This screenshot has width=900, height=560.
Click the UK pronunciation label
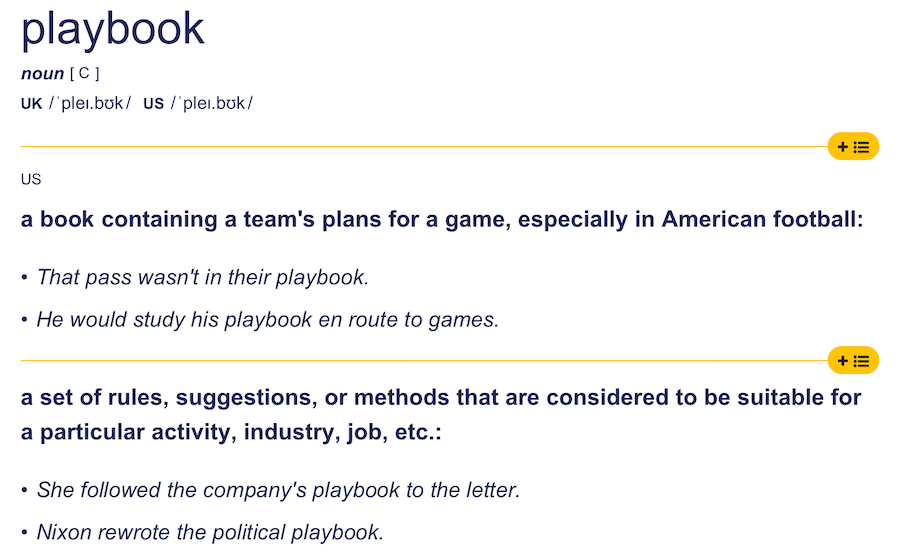coord(32,104)
